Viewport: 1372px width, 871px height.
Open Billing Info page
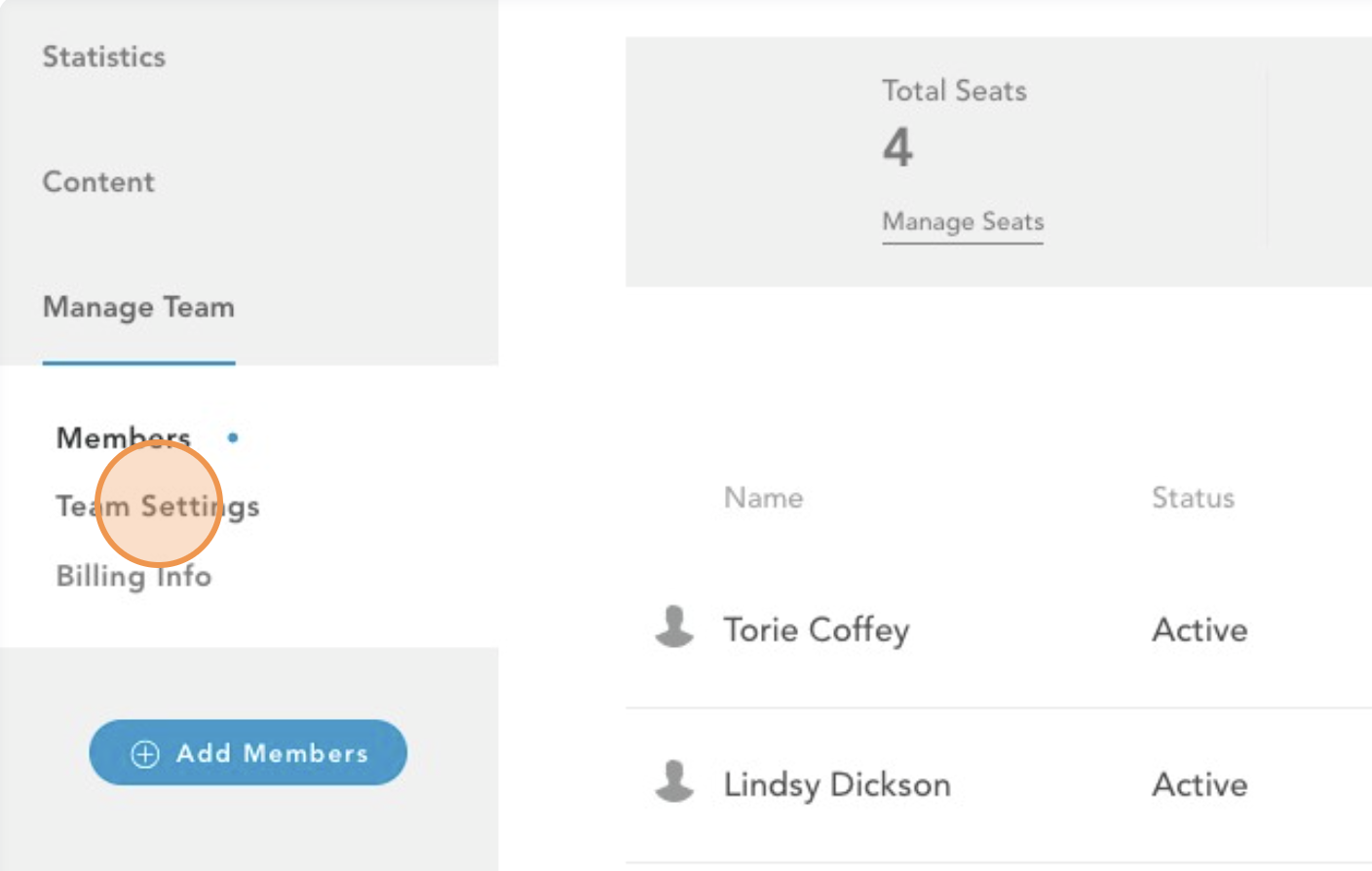[x=133, y=576]
